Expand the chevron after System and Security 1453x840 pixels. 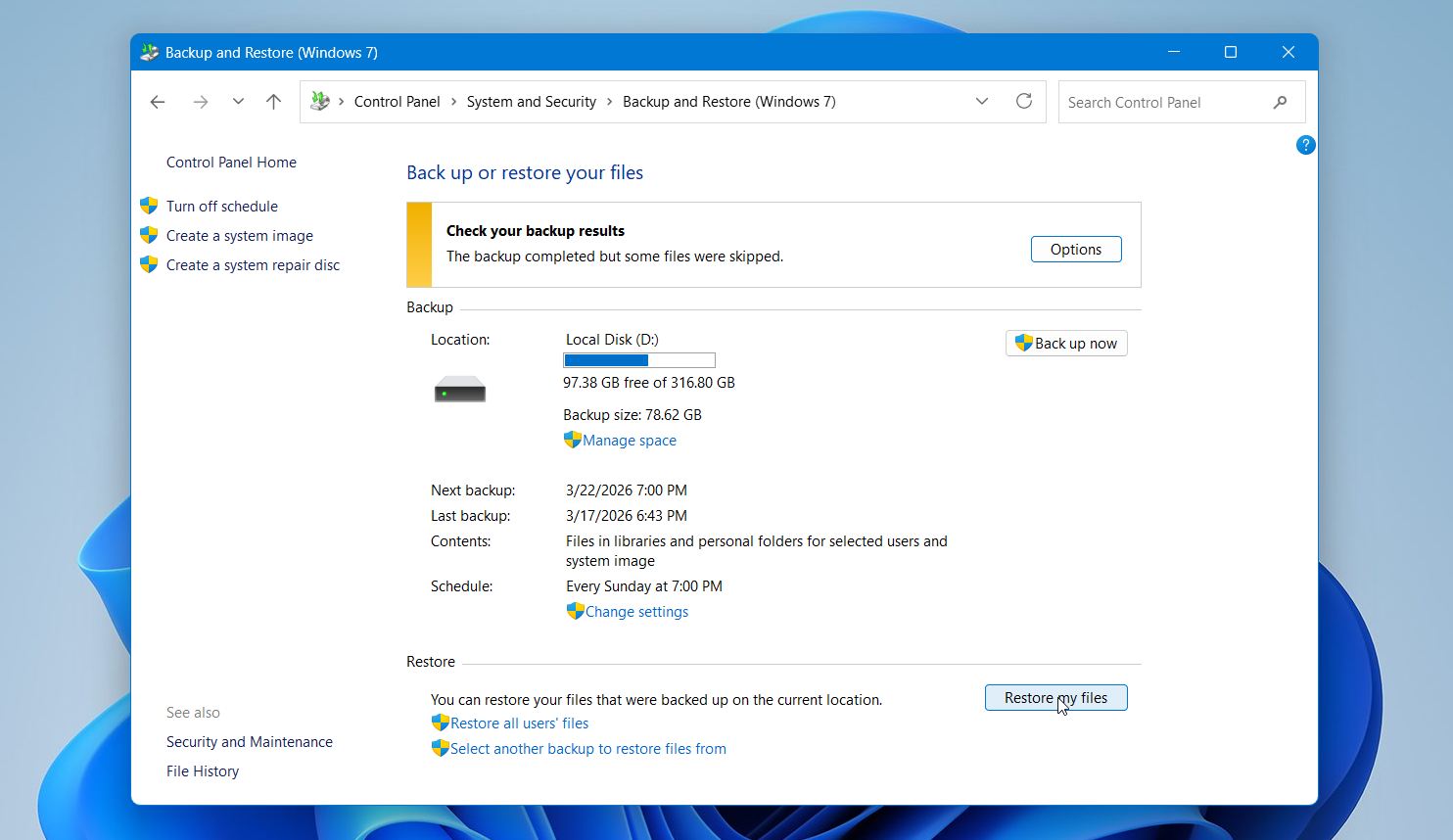pyautogui.click(x=612, y=101)
